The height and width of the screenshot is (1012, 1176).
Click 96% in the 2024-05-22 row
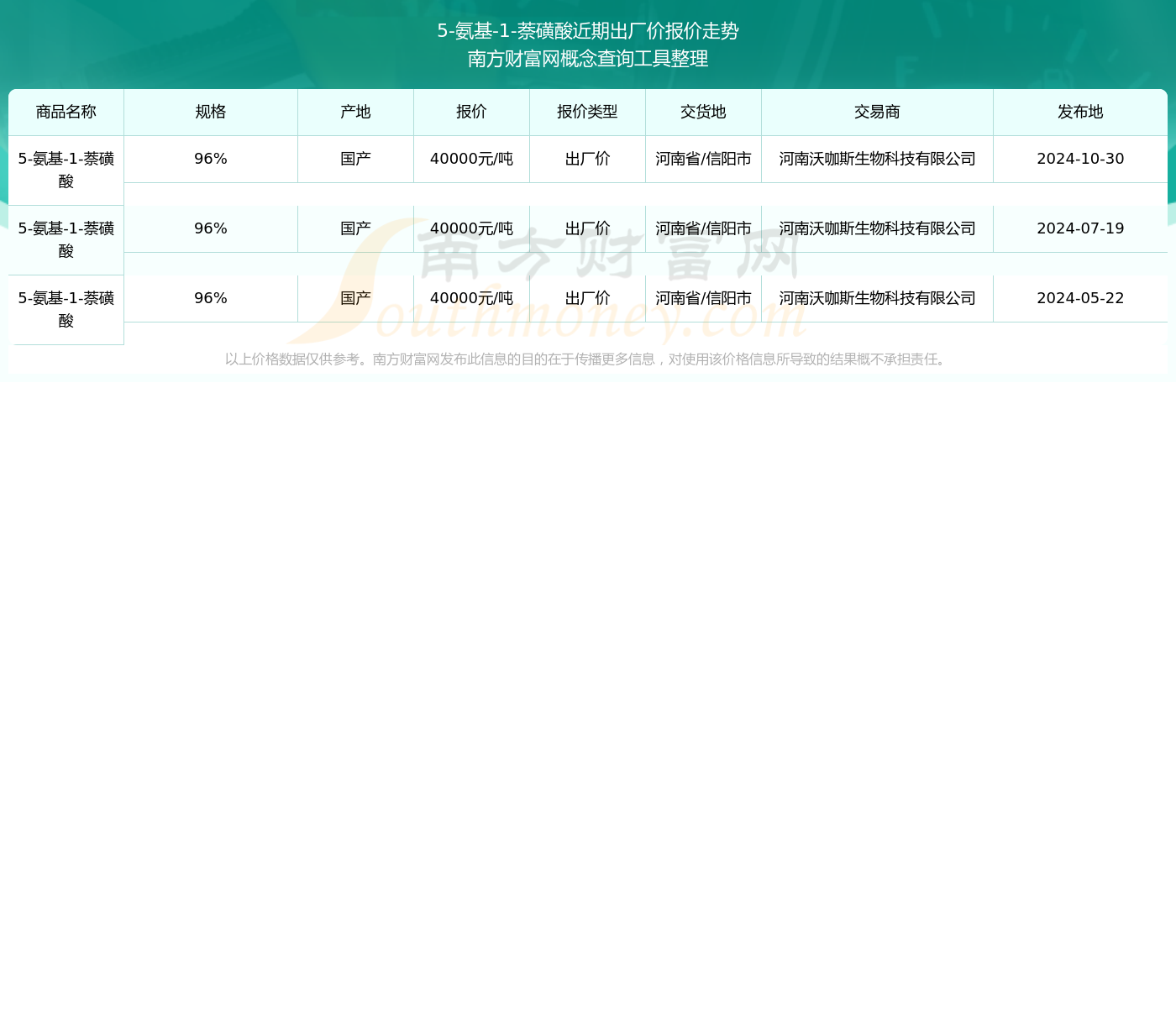pos(211,298)
